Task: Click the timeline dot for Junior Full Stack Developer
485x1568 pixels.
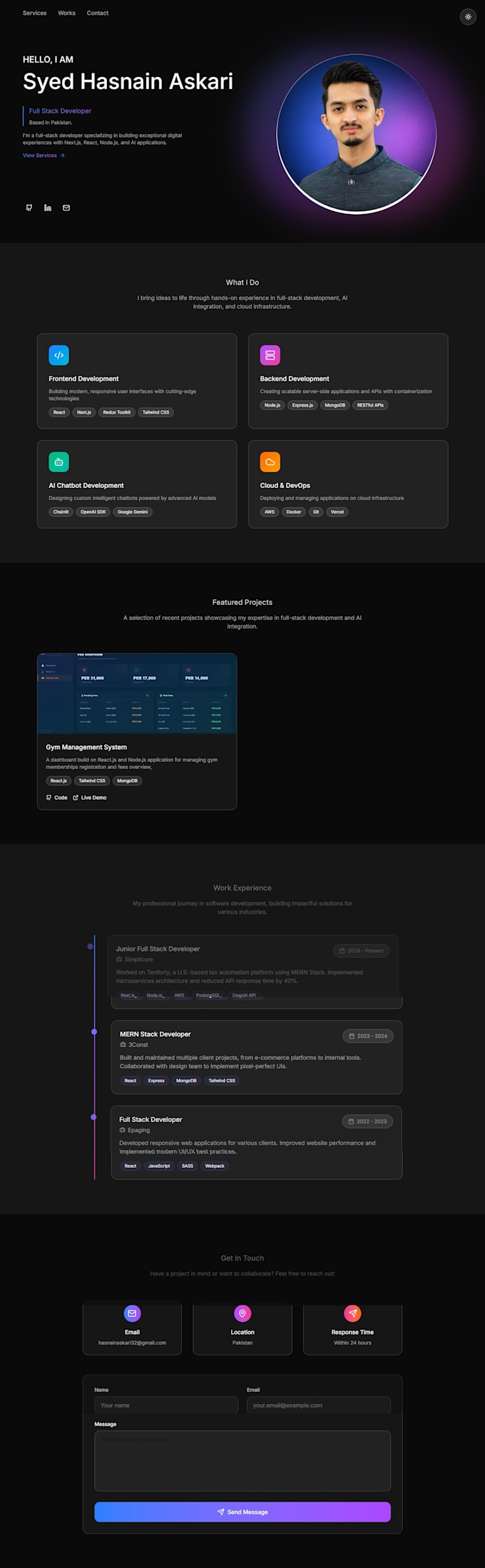Action: point(90,947)
